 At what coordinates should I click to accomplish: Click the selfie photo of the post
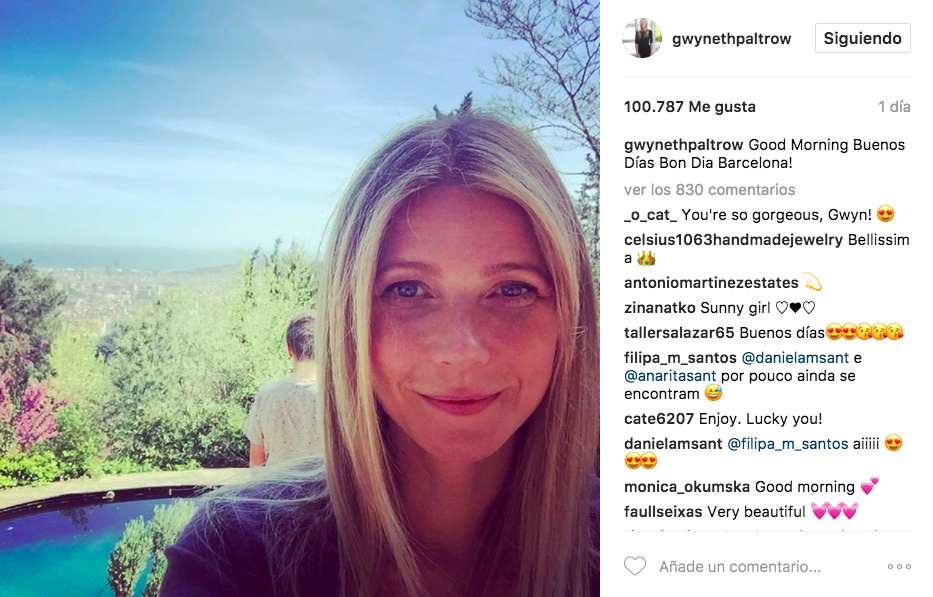[x=300, y=298]
